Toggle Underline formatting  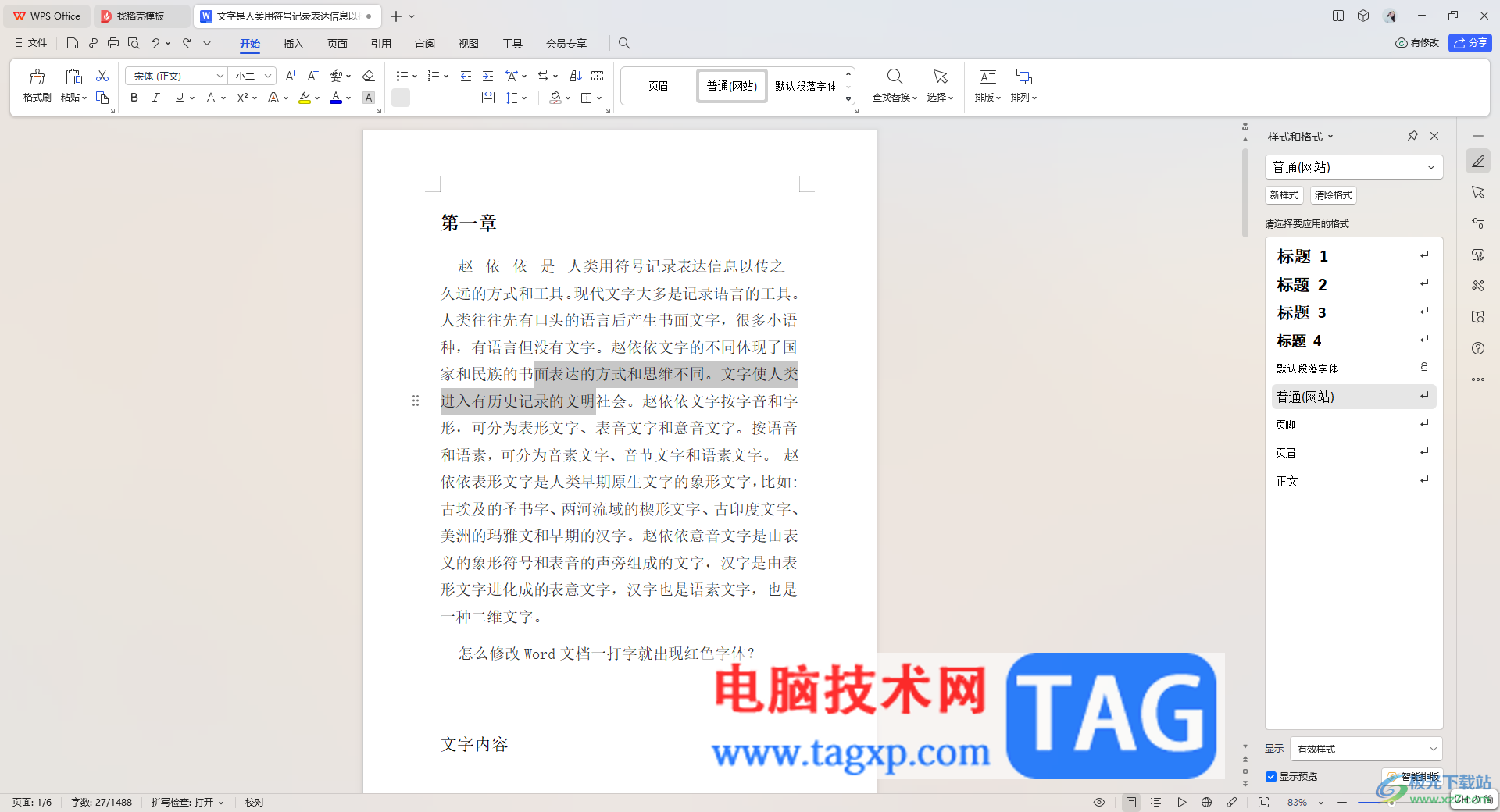click(x=180, y=98)
